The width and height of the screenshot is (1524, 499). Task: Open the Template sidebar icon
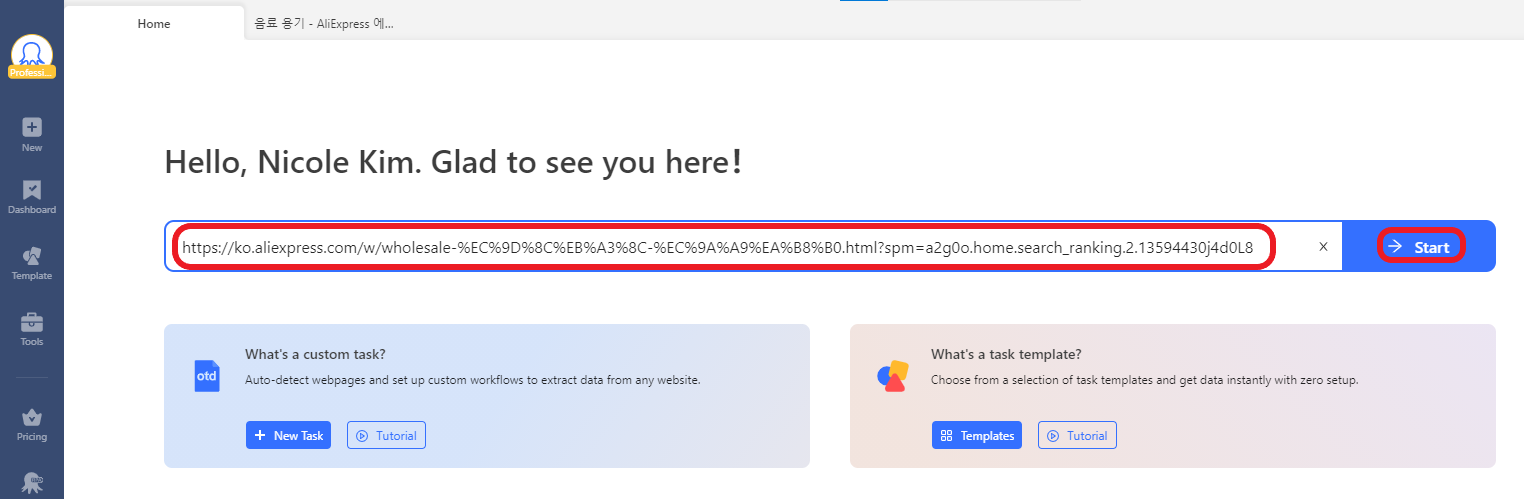32,257
